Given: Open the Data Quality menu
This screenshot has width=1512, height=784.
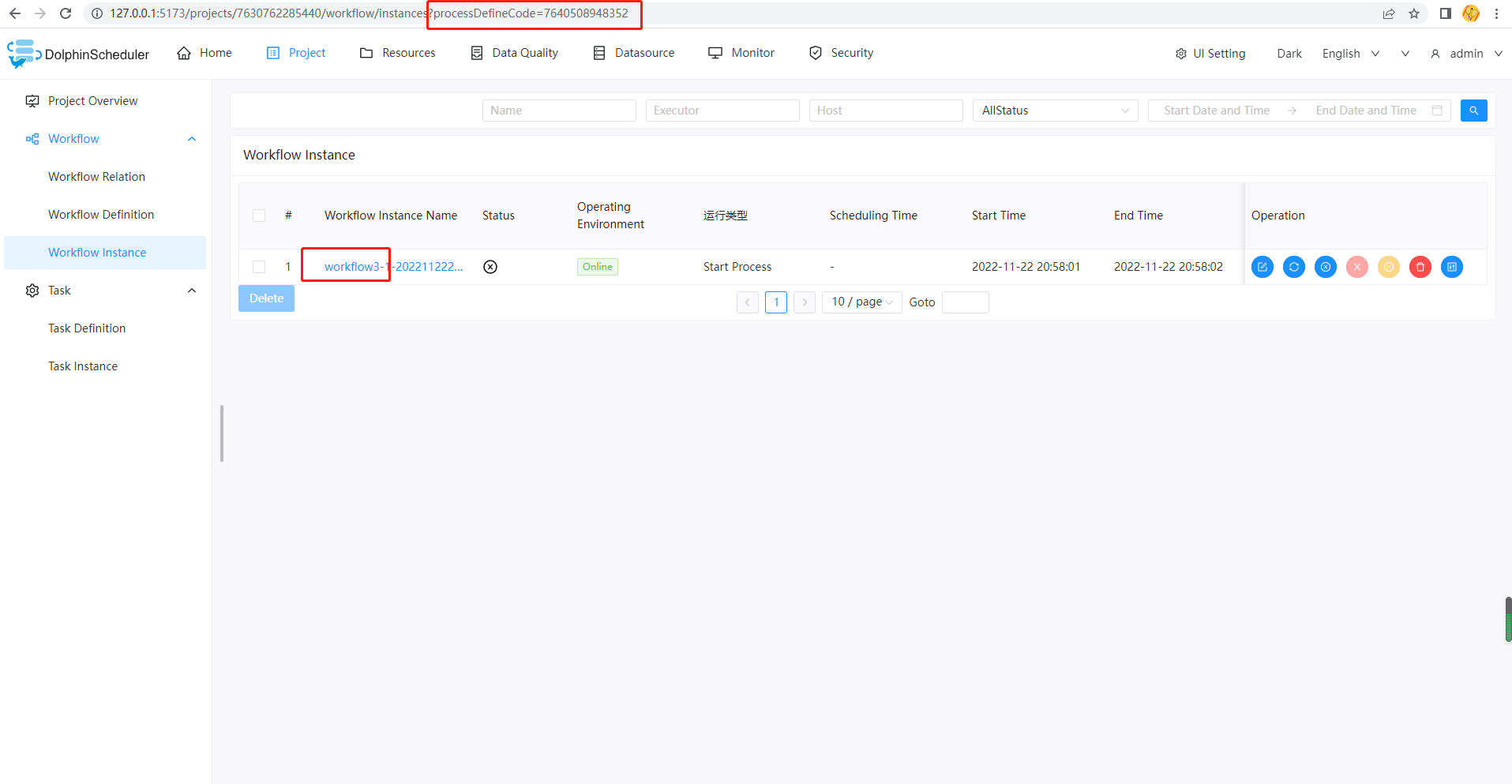Looking at the screenshot, I should (514, 53).
